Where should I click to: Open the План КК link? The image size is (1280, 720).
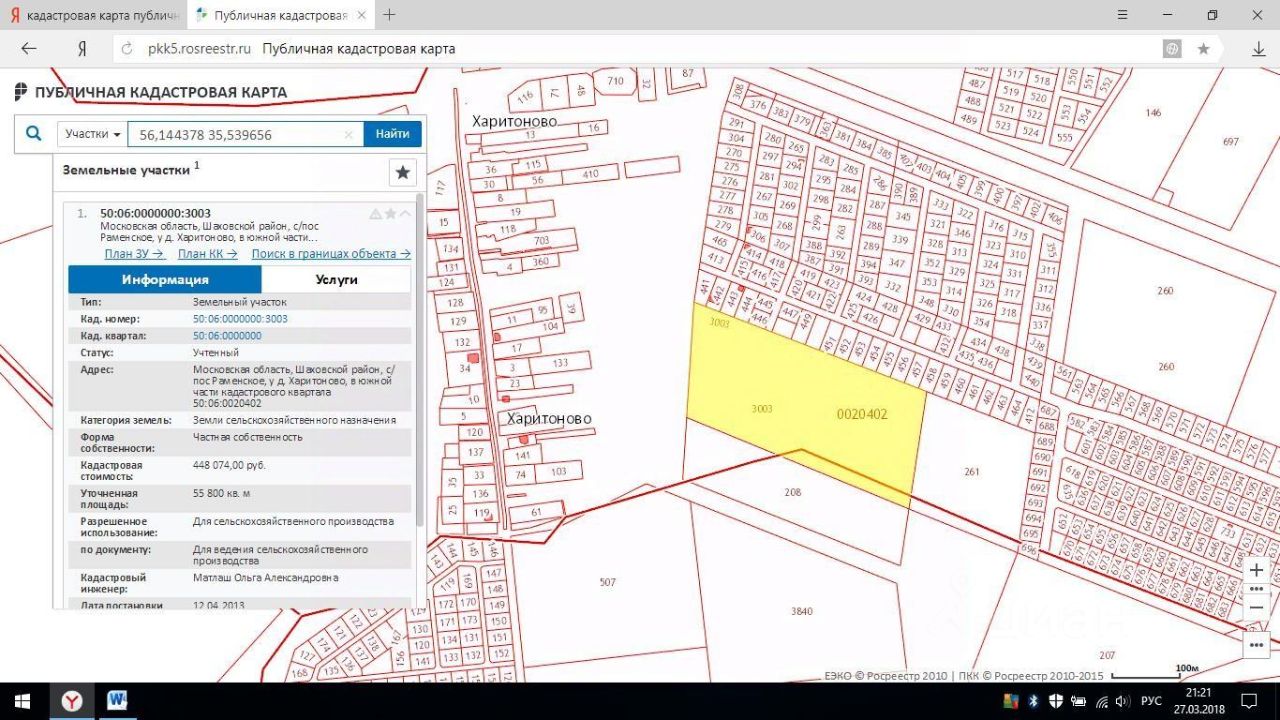pyautogui.click(x=207, y=254)
